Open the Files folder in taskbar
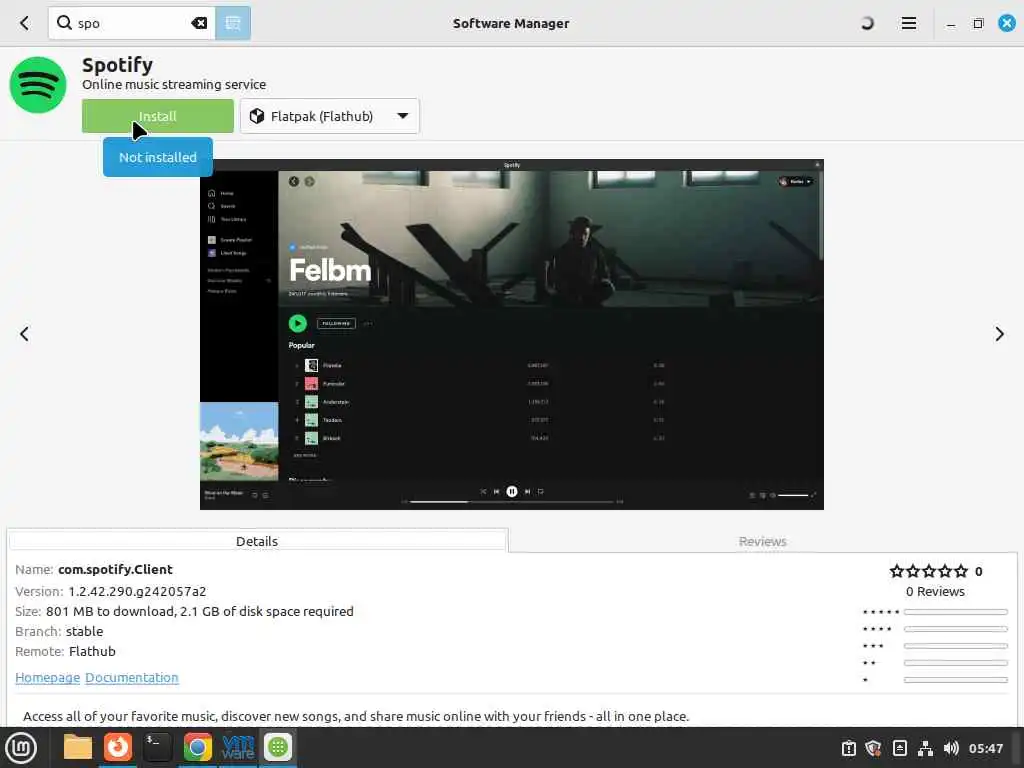Viewport: 1024px width, 768px height. [78, 748]
